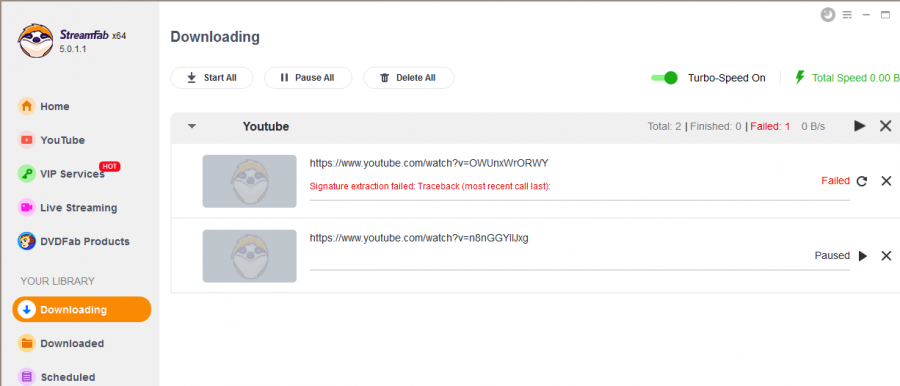This screenshot has height=386, width=900.
Task: Click the StreamFab sloth logo
Action: (36, 41)
